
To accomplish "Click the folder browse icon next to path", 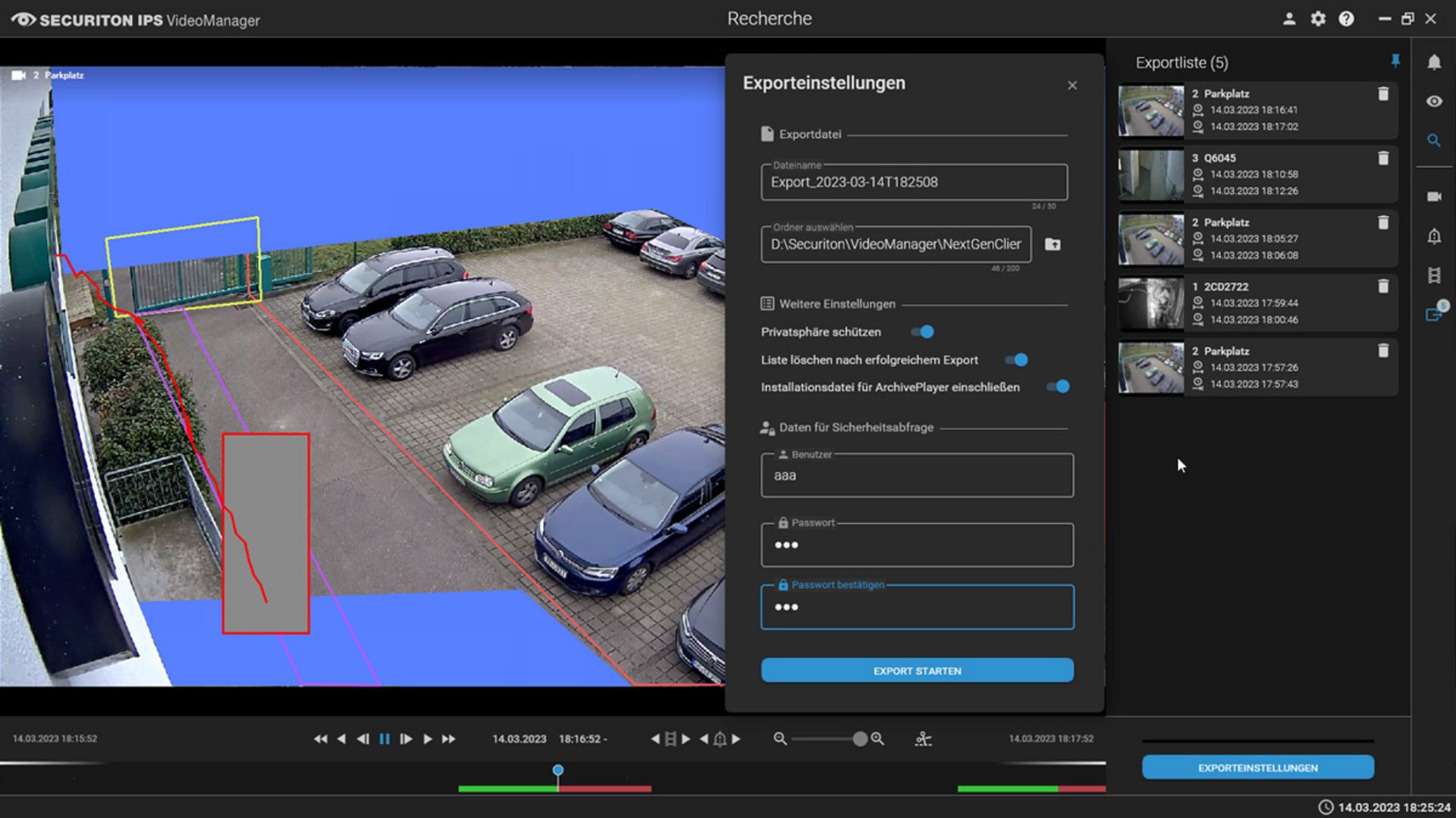I will pos(1053,244).
